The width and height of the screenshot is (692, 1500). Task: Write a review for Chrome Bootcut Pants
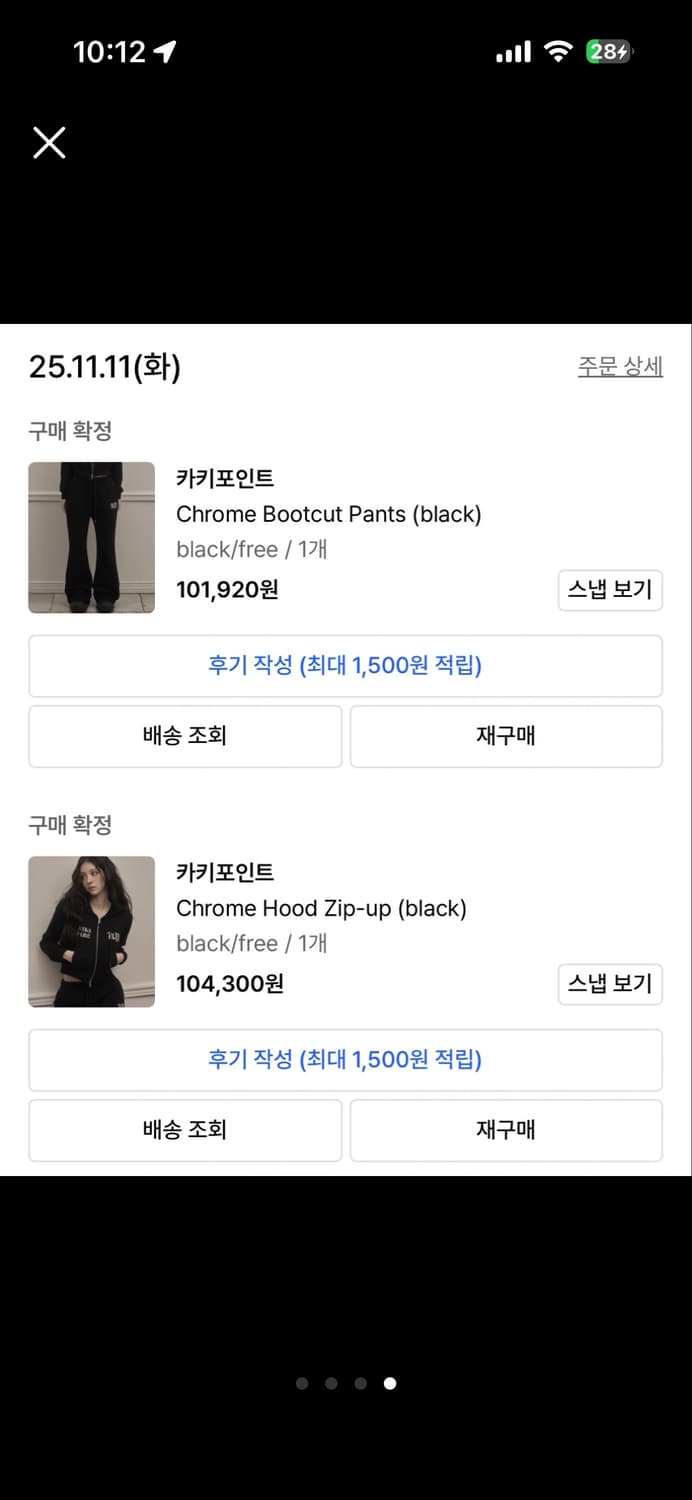click(346, 666)
